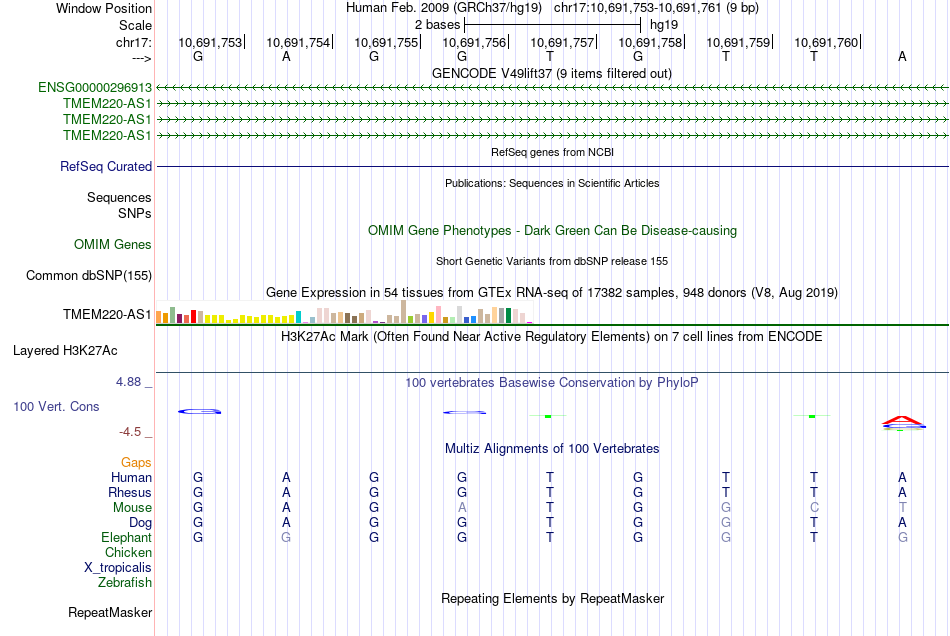
Task: Open the RefSeq genes from NCBI title
Action: click(552, 152)
